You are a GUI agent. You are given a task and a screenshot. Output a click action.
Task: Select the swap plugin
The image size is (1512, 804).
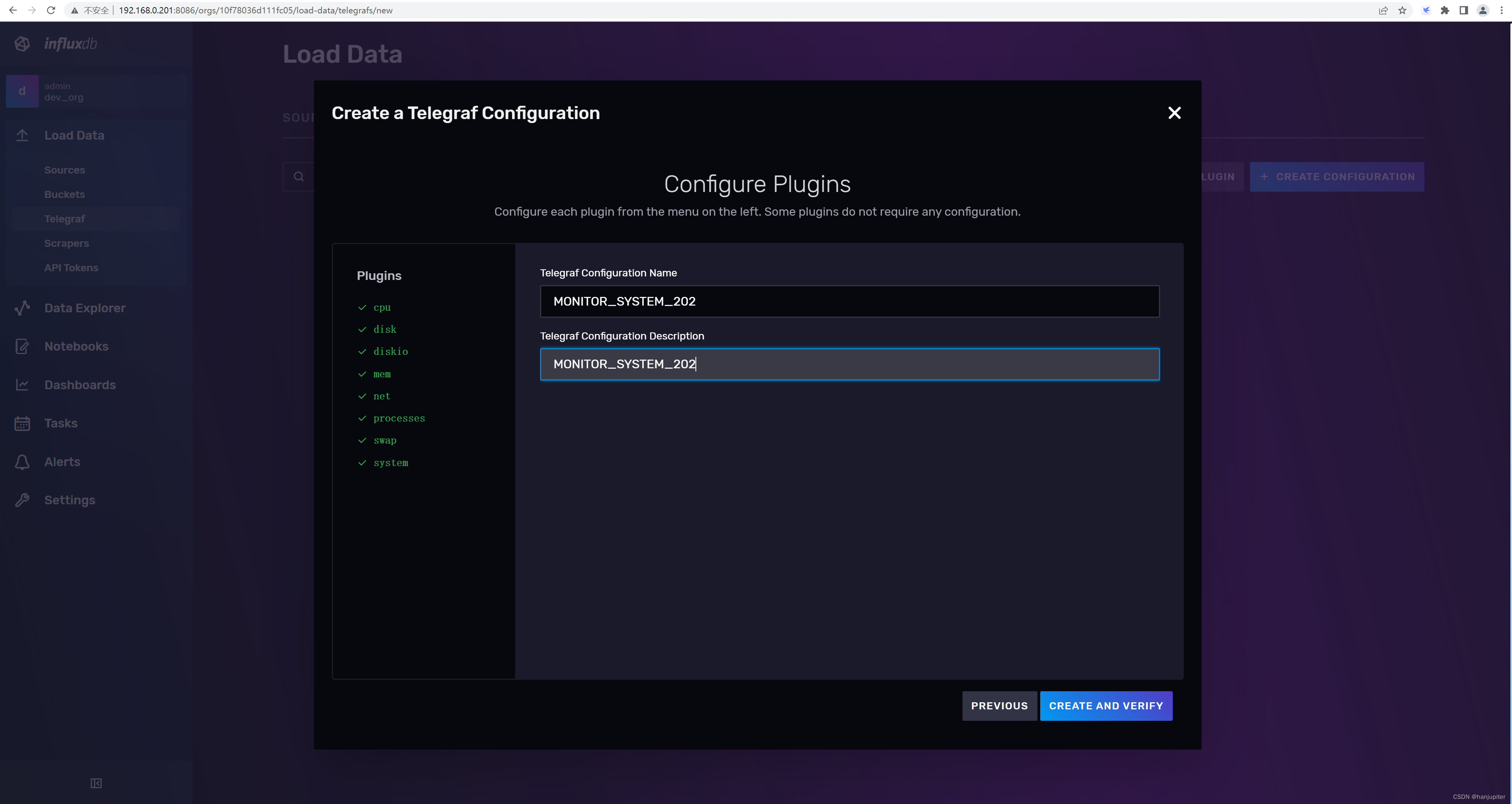click(x=385, y=440)
